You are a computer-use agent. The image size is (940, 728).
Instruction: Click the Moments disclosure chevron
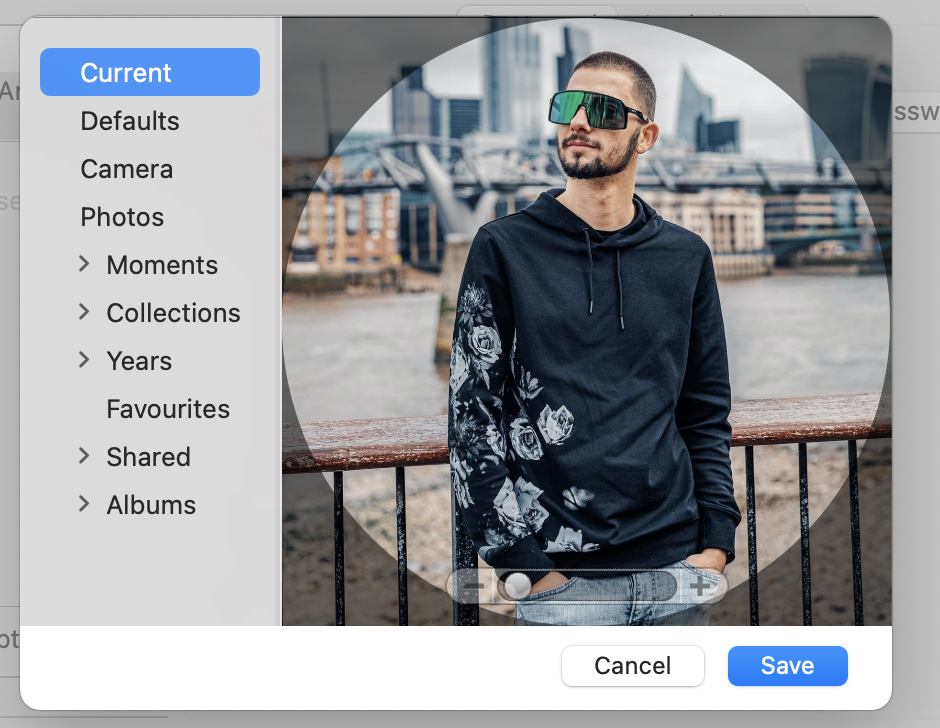tap(85, 264)
